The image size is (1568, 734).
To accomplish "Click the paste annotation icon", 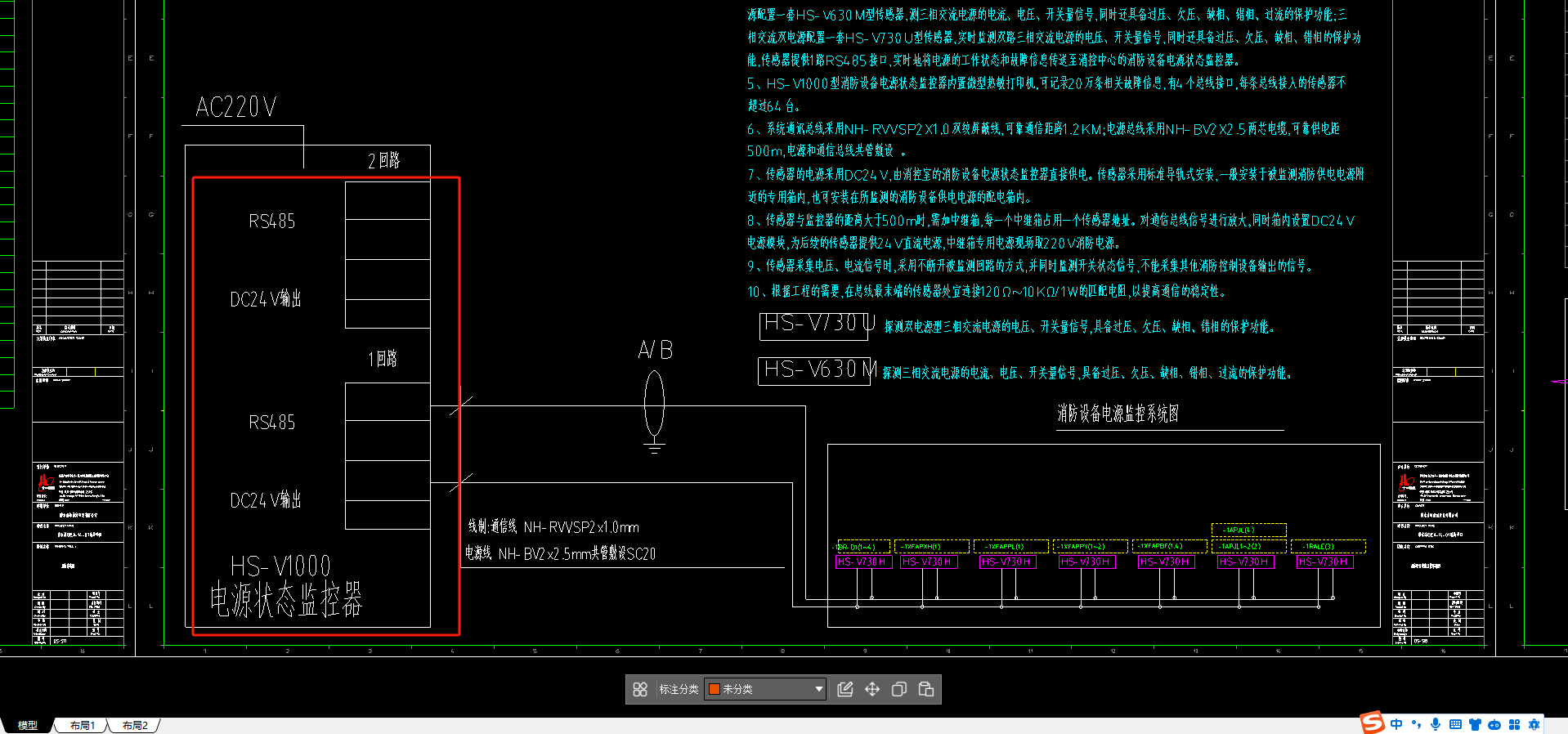I will pos(926,689).
